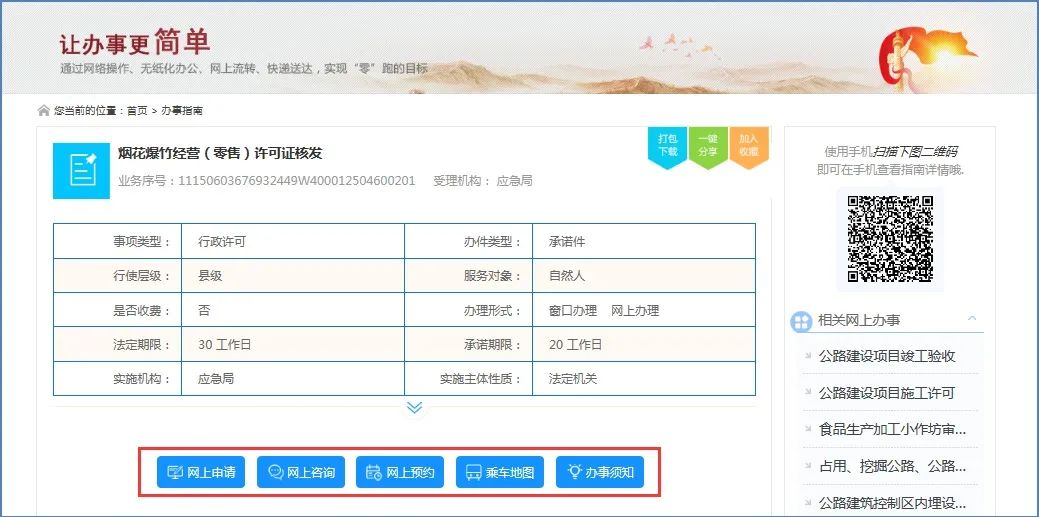This screenshot has width=1039, height=517.
Task: Expand the details table with double chevron
Action: coord(414,407)
